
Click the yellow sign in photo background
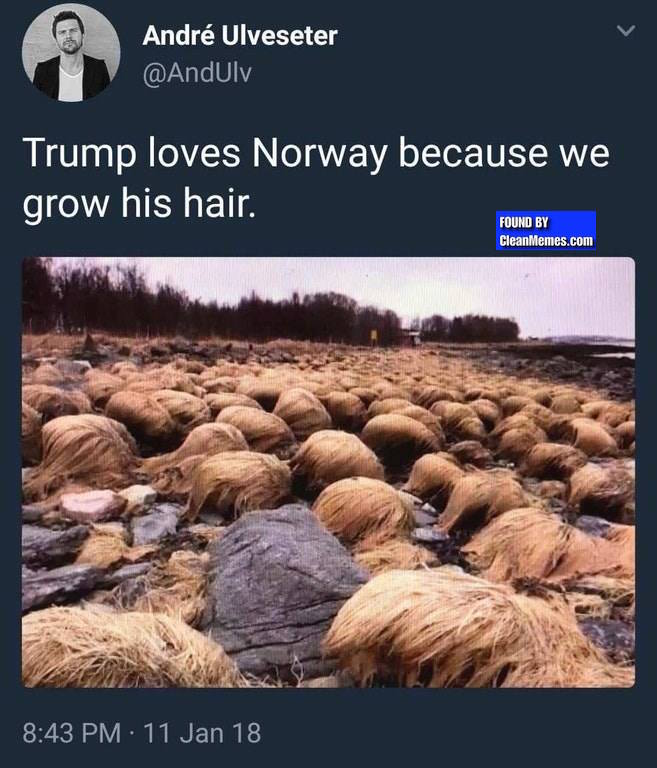pos(374,336)
